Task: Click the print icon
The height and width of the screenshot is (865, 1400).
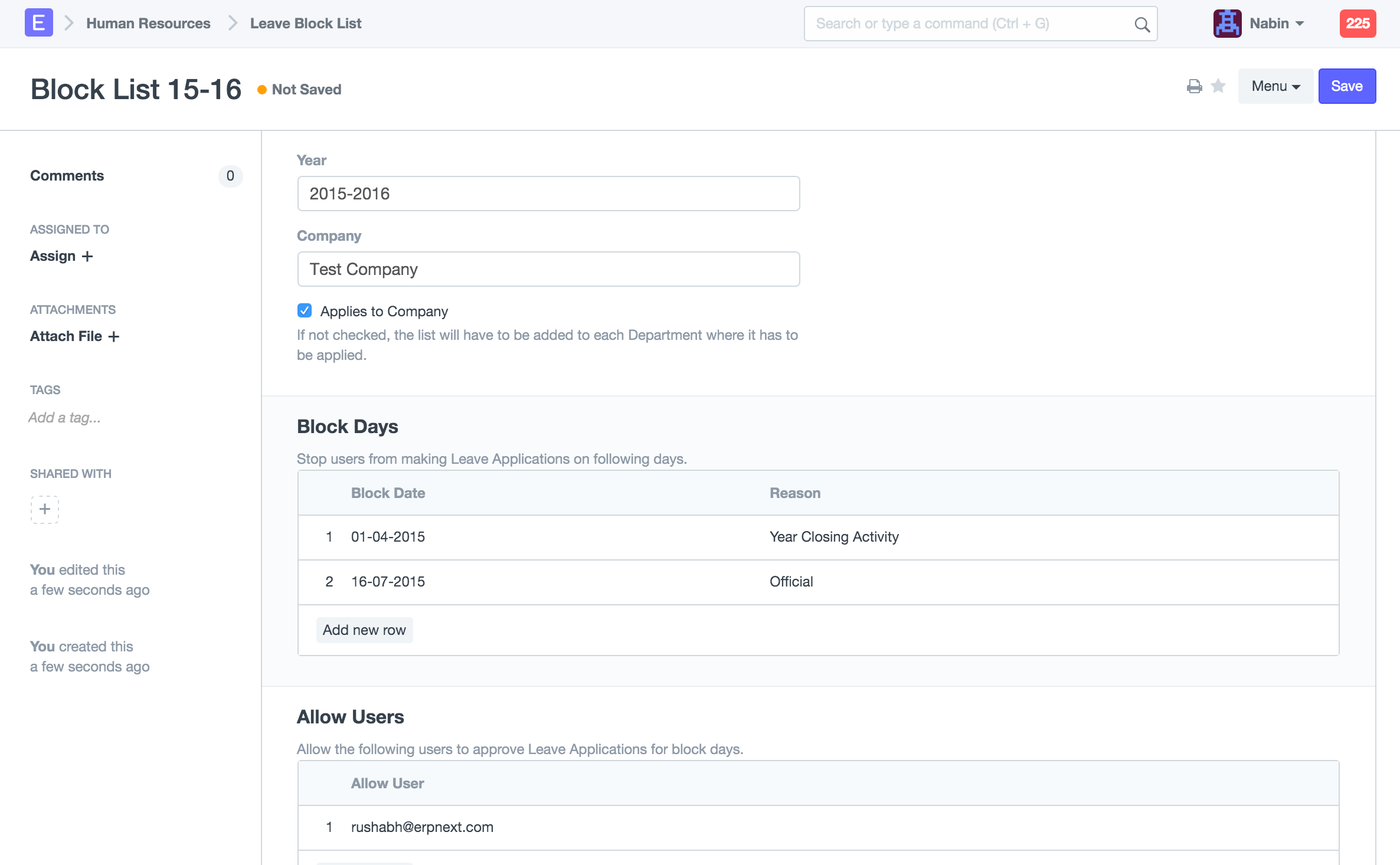Action: click(x=1194, y=86)
